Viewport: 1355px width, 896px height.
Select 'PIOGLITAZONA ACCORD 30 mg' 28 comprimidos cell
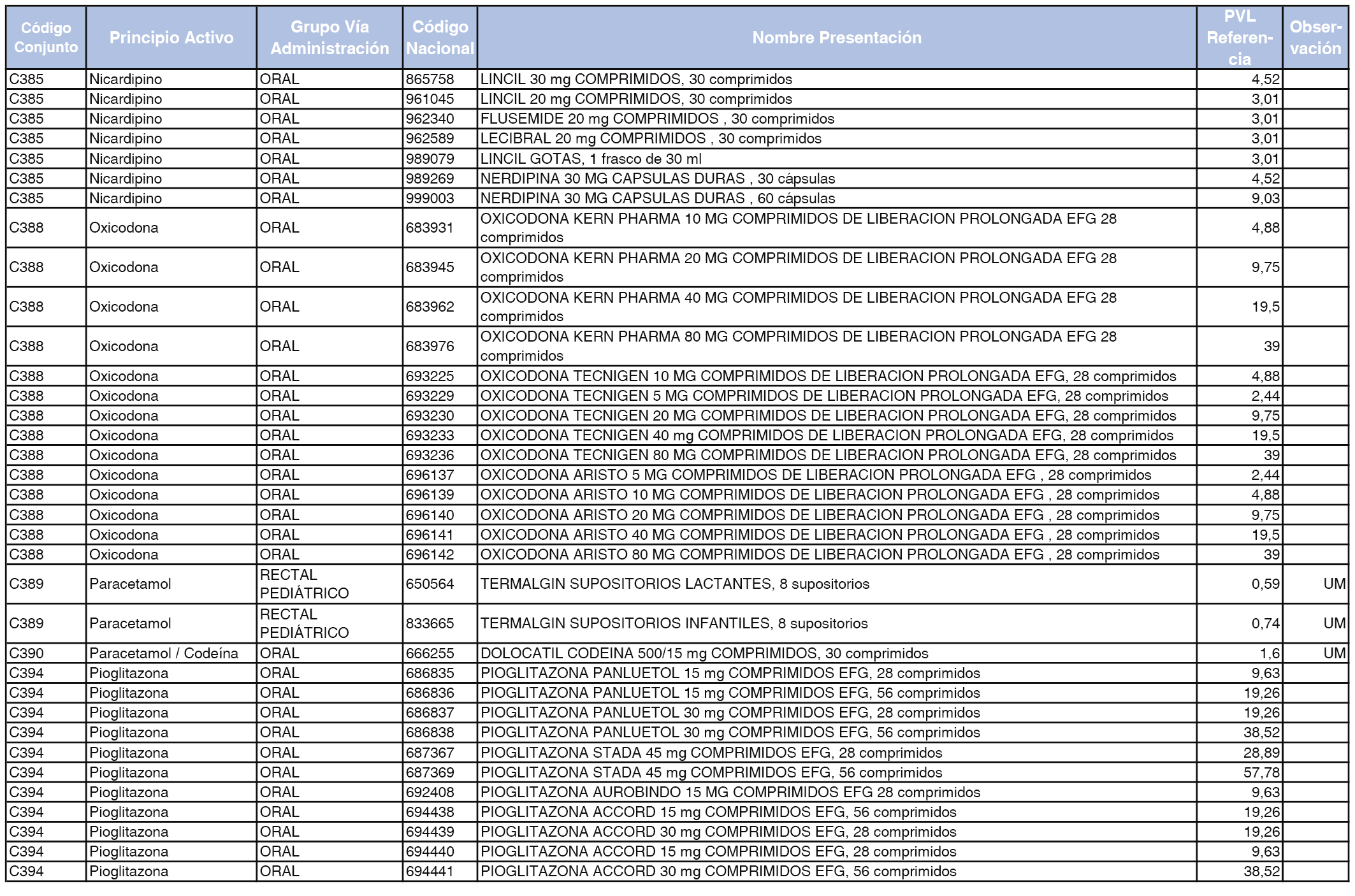837,832
